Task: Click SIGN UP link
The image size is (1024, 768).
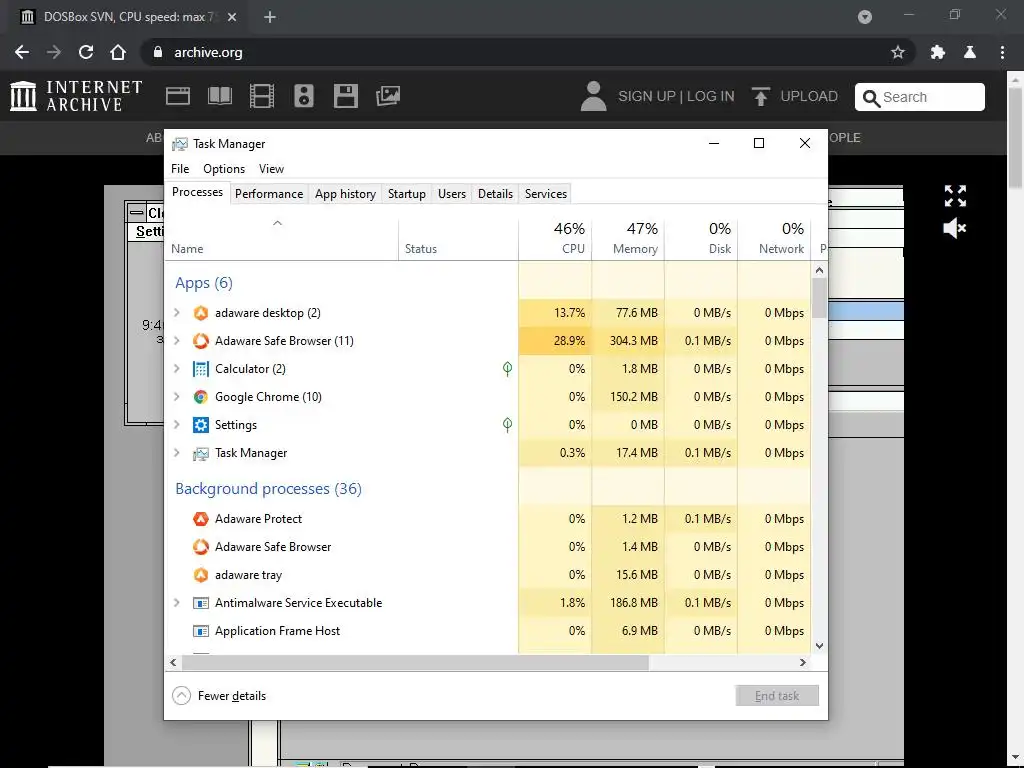Action: point(647,97)
